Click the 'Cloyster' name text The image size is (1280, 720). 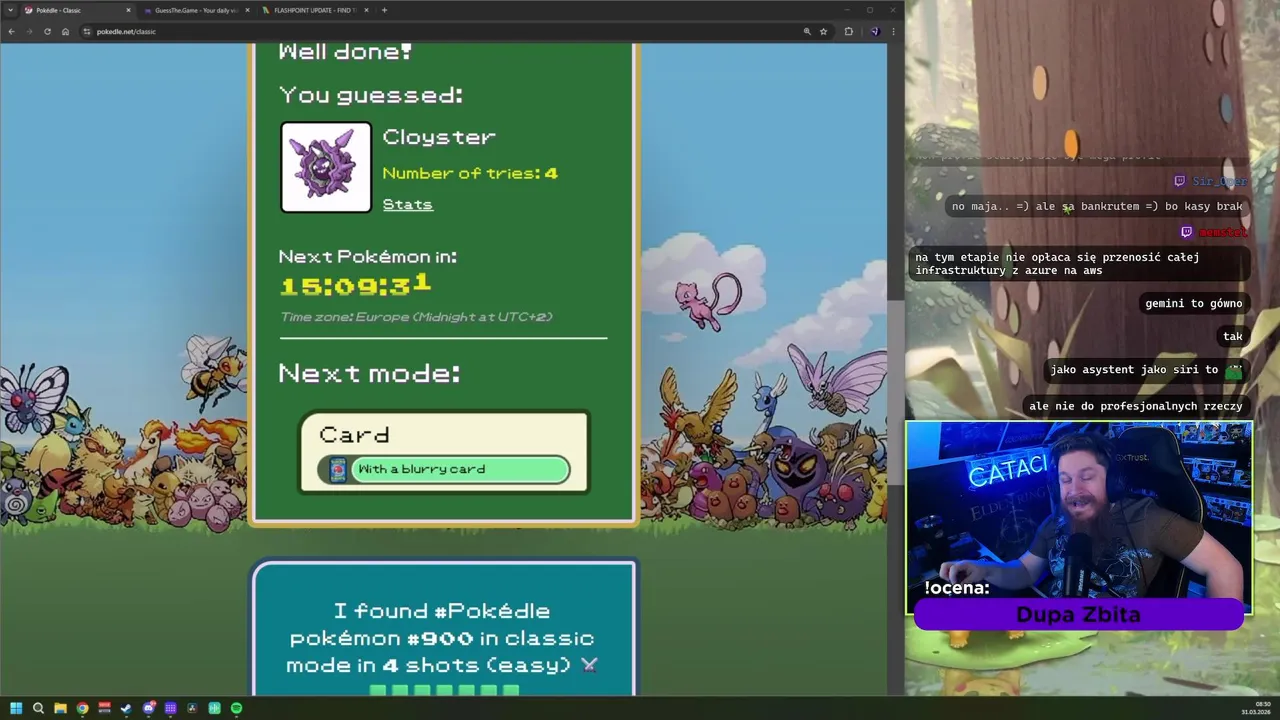(439, 137)
